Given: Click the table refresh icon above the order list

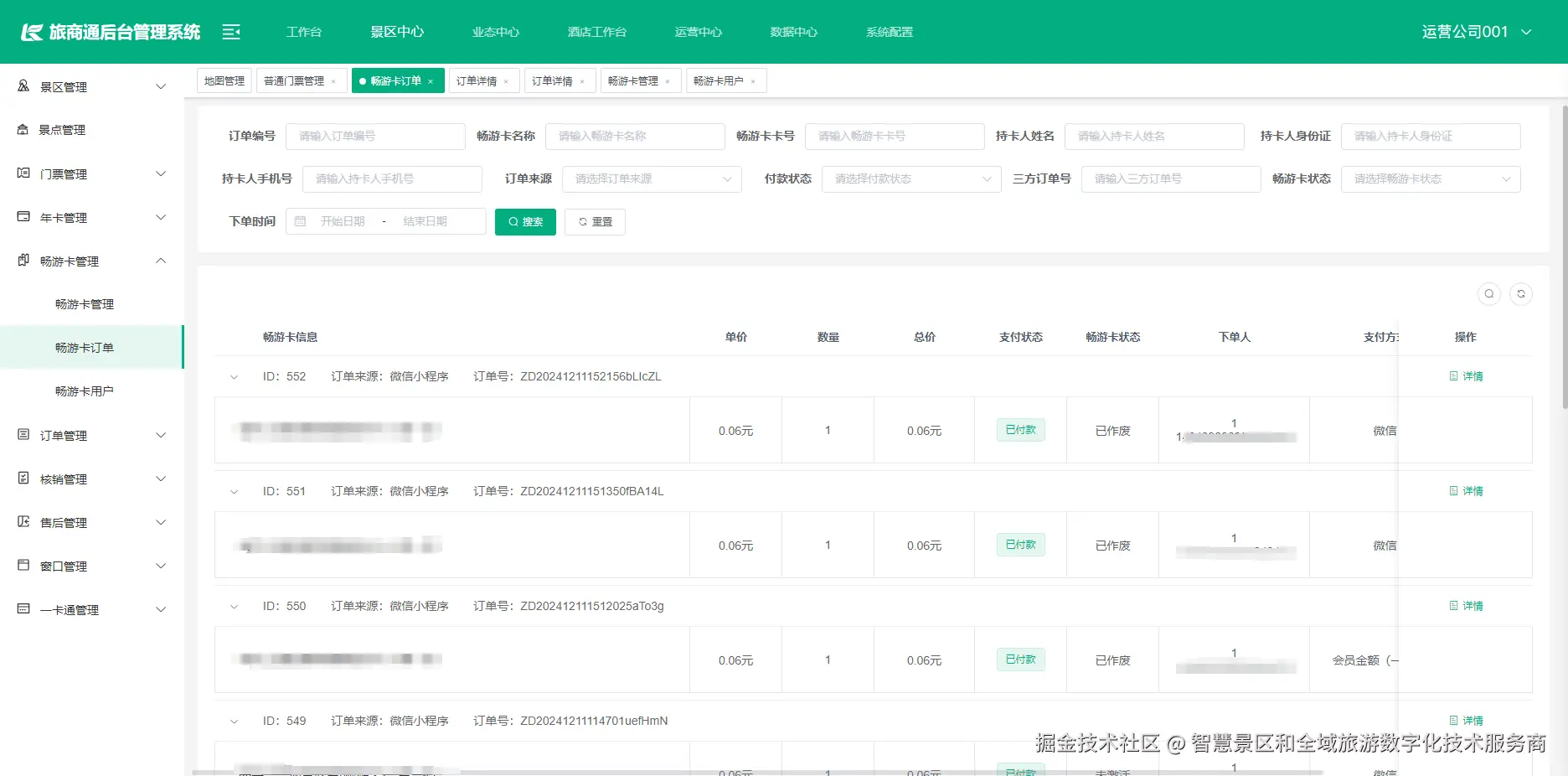Looking at the screenshot, I should (1522, 294).
